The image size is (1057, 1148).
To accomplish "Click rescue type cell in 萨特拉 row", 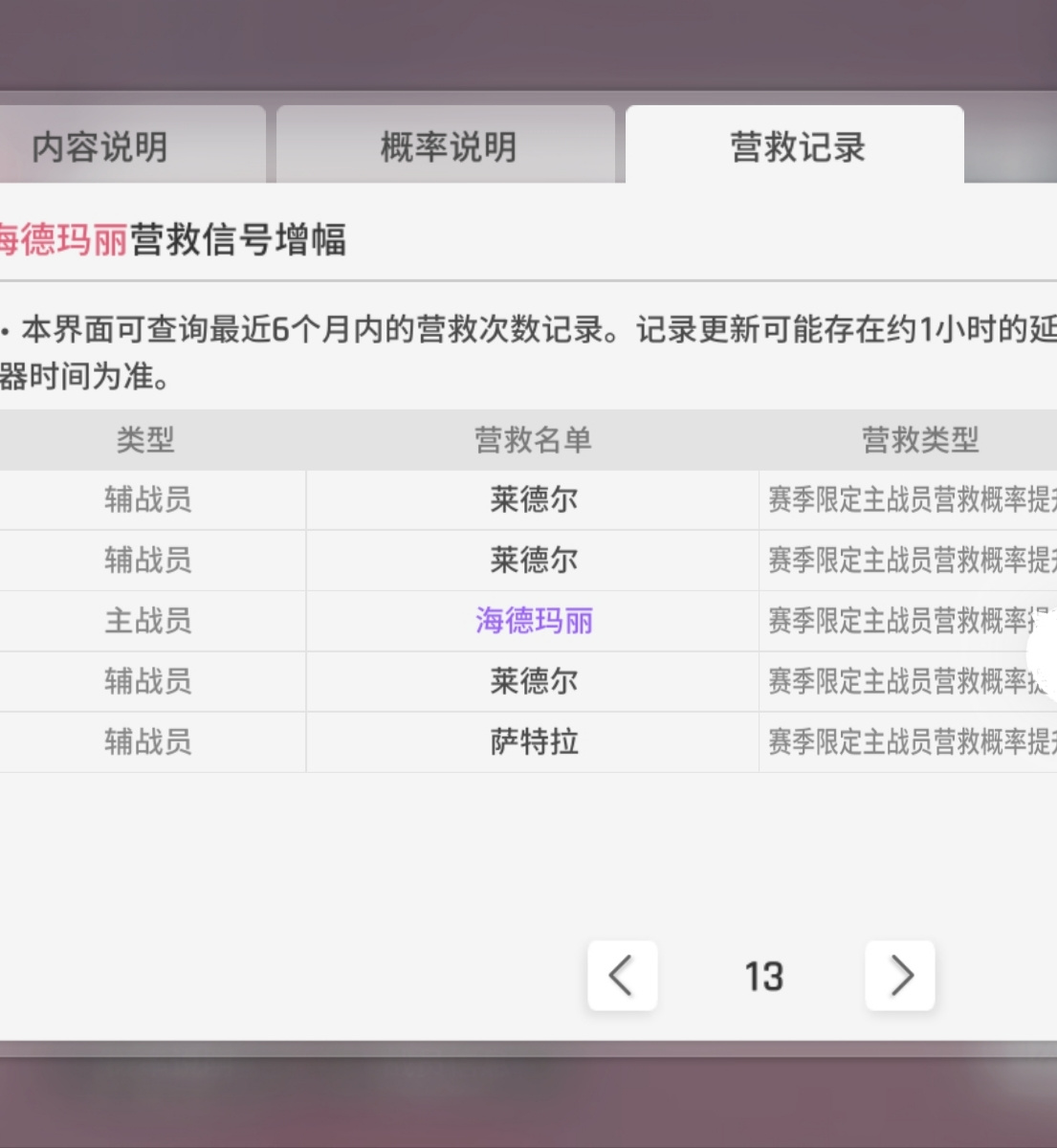I will 909,741.
